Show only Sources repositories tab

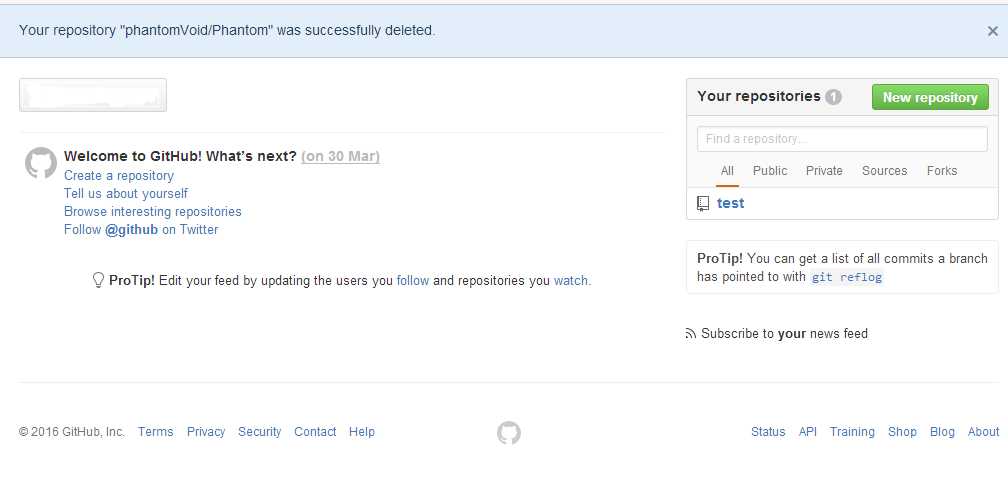pos(884,171)
